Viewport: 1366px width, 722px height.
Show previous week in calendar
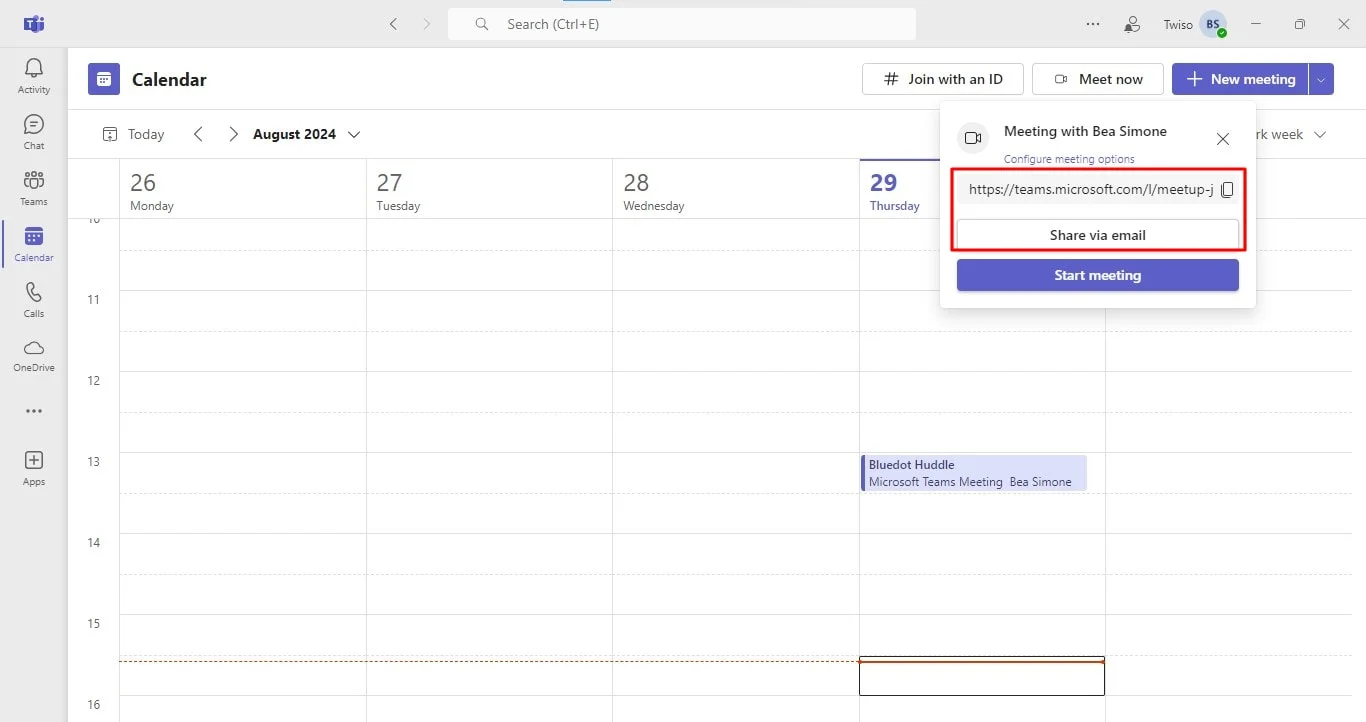(x=198, y=134)
